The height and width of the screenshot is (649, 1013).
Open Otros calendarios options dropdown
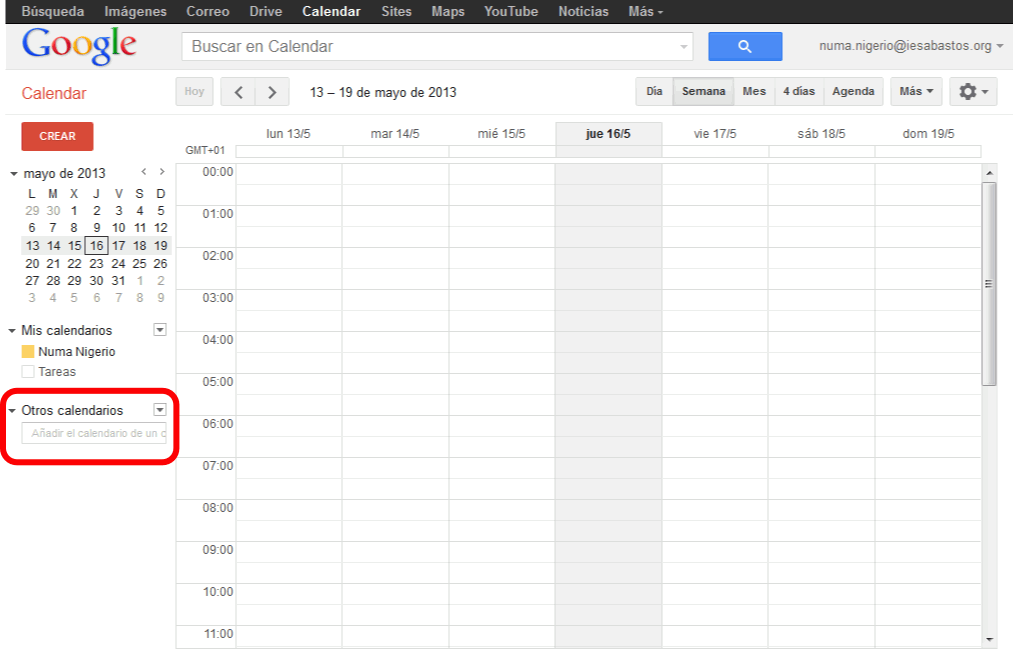tap(160, 410)
